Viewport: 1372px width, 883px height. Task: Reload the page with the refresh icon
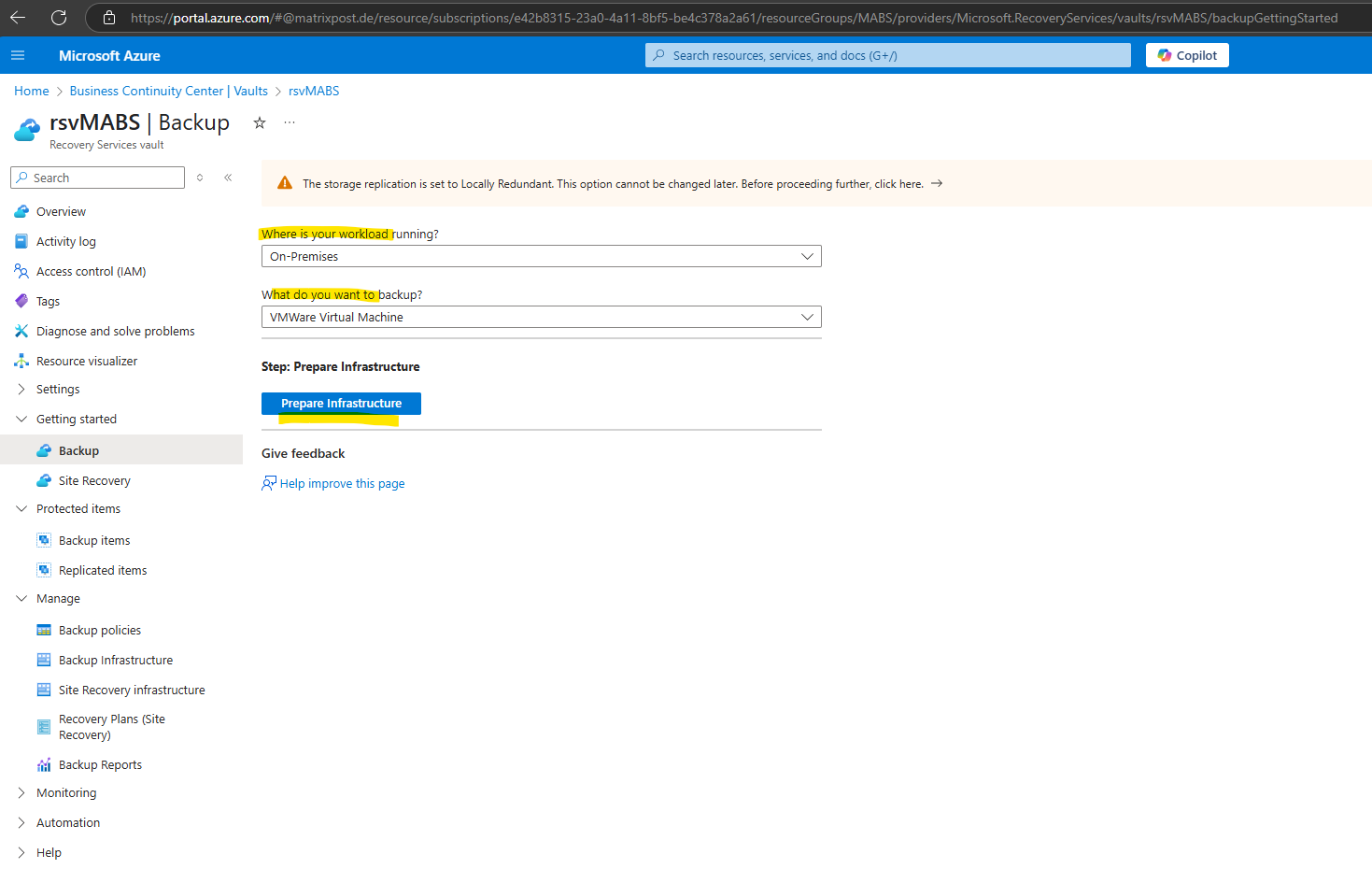point(59,18)
